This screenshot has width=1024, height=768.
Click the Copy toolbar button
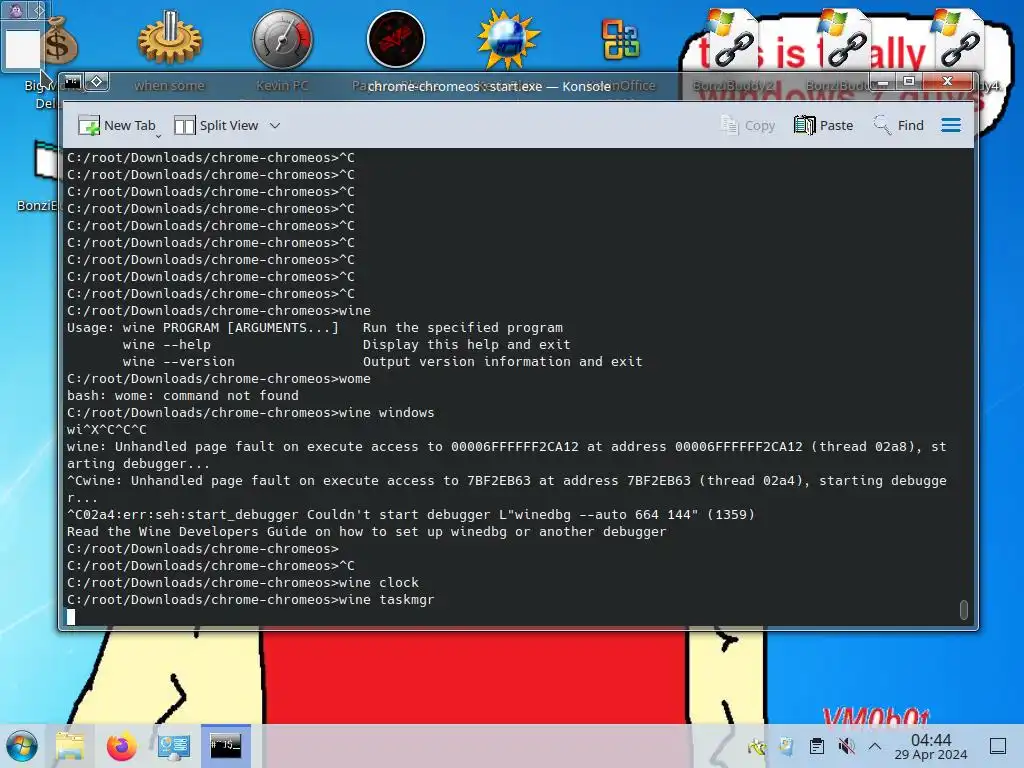click(748, 125)
